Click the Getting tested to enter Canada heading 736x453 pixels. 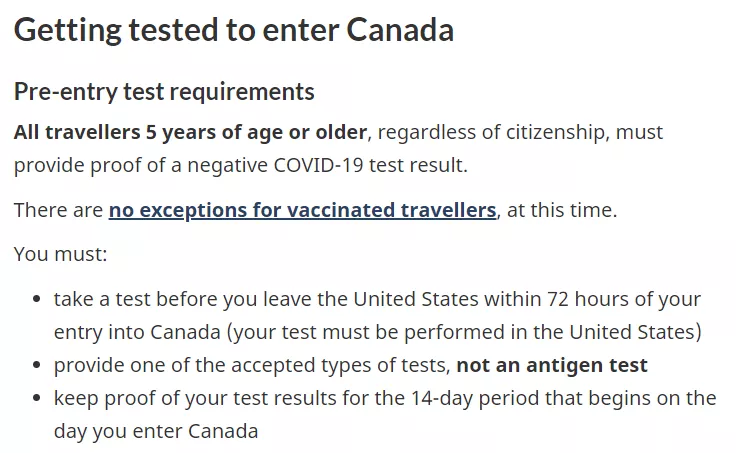[234, 30]
